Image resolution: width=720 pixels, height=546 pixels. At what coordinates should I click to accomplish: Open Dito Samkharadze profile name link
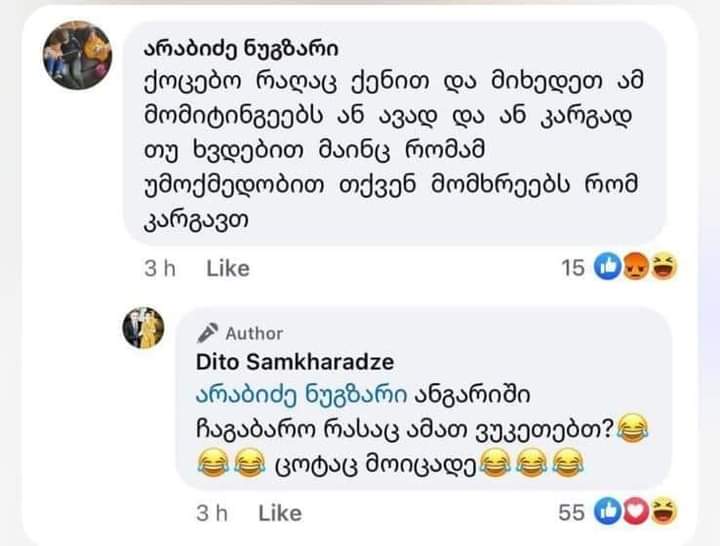(x=295, y=362)
